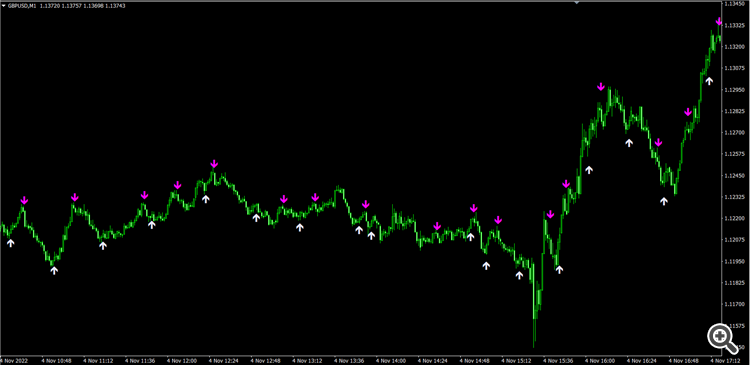Select the 1.11700 price scale label
Screen dimensions: 750x365
[x=735, y=304]
